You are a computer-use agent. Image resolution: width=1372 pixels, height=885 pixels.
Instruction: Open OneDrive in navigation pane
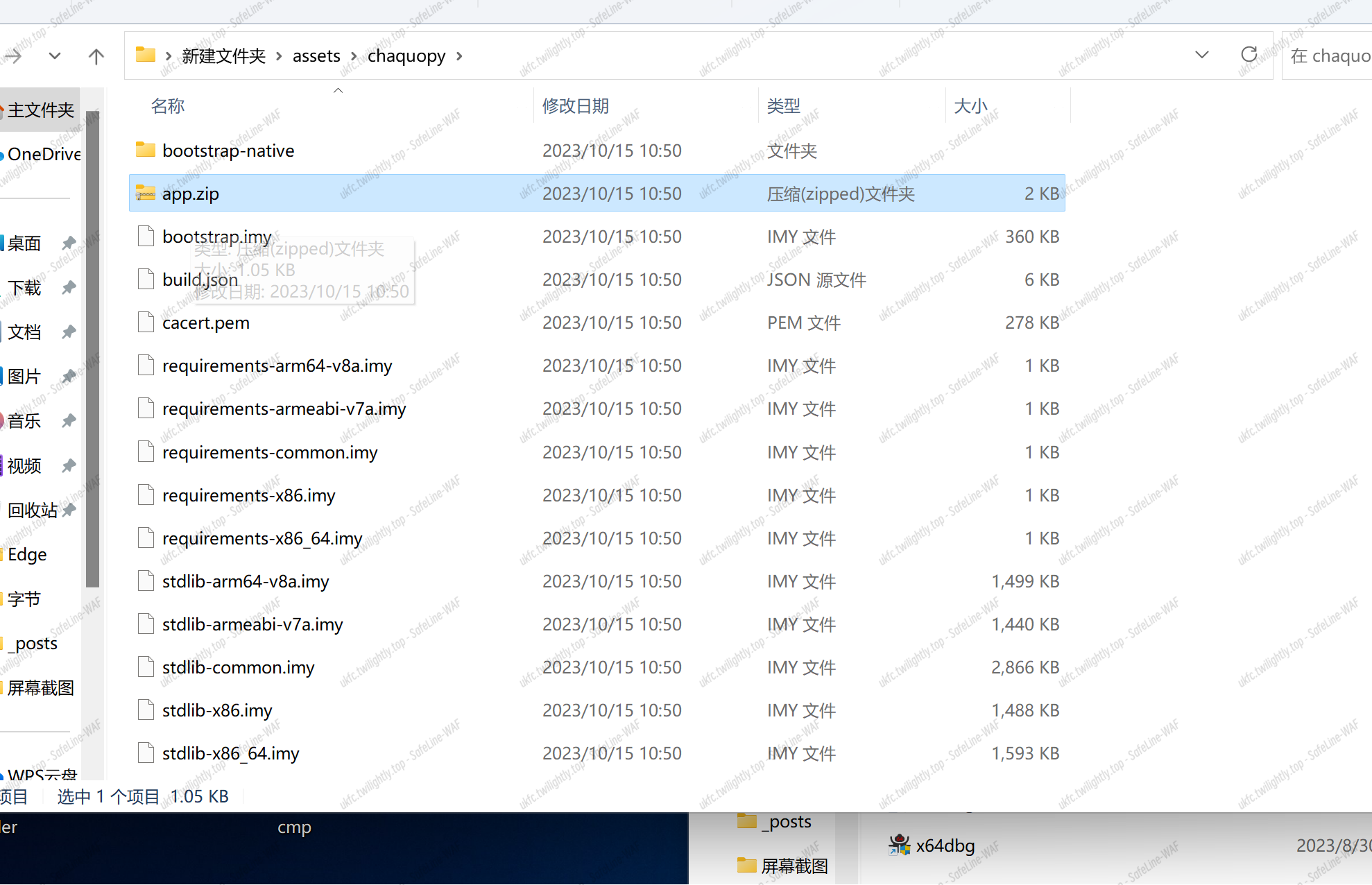click(44, 154)
